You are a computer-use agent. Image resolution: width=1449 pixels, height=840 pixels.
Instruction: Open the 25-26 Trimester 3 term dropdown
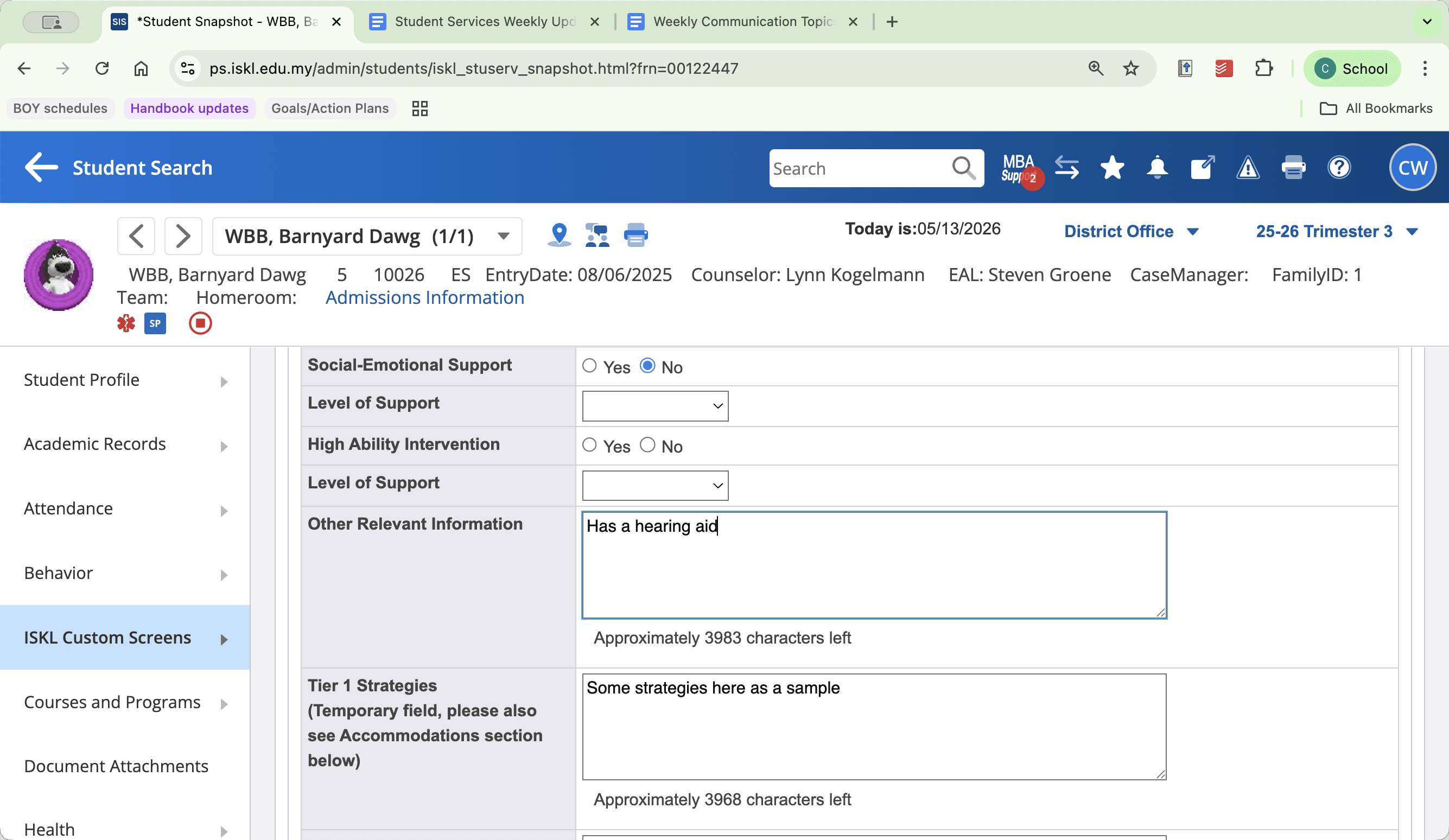pos(1336,231)
